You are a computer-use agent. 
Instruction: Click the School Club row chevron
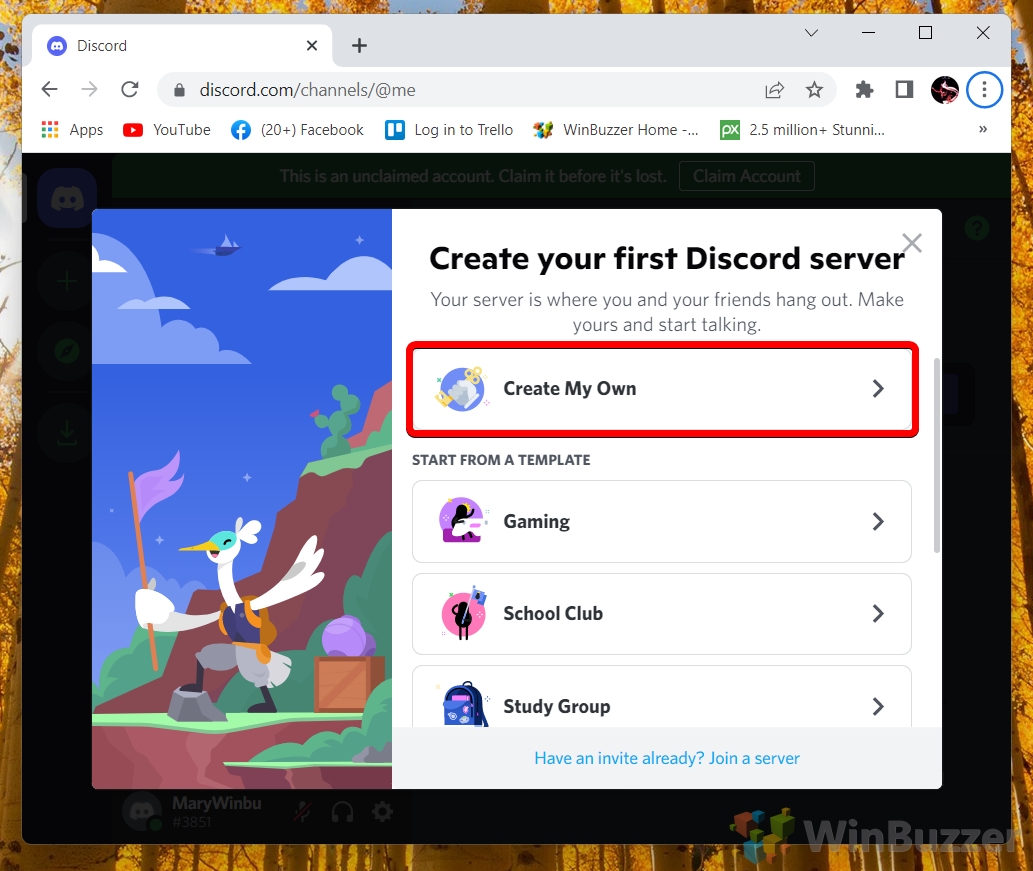878,614
